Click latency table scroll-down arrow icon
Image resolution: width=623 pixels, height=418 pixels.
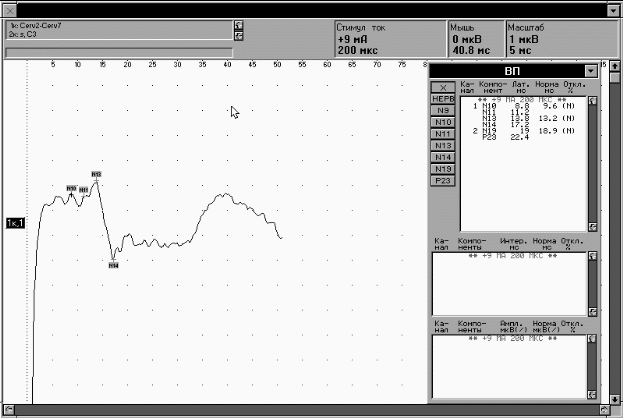[x=592, y=227]
